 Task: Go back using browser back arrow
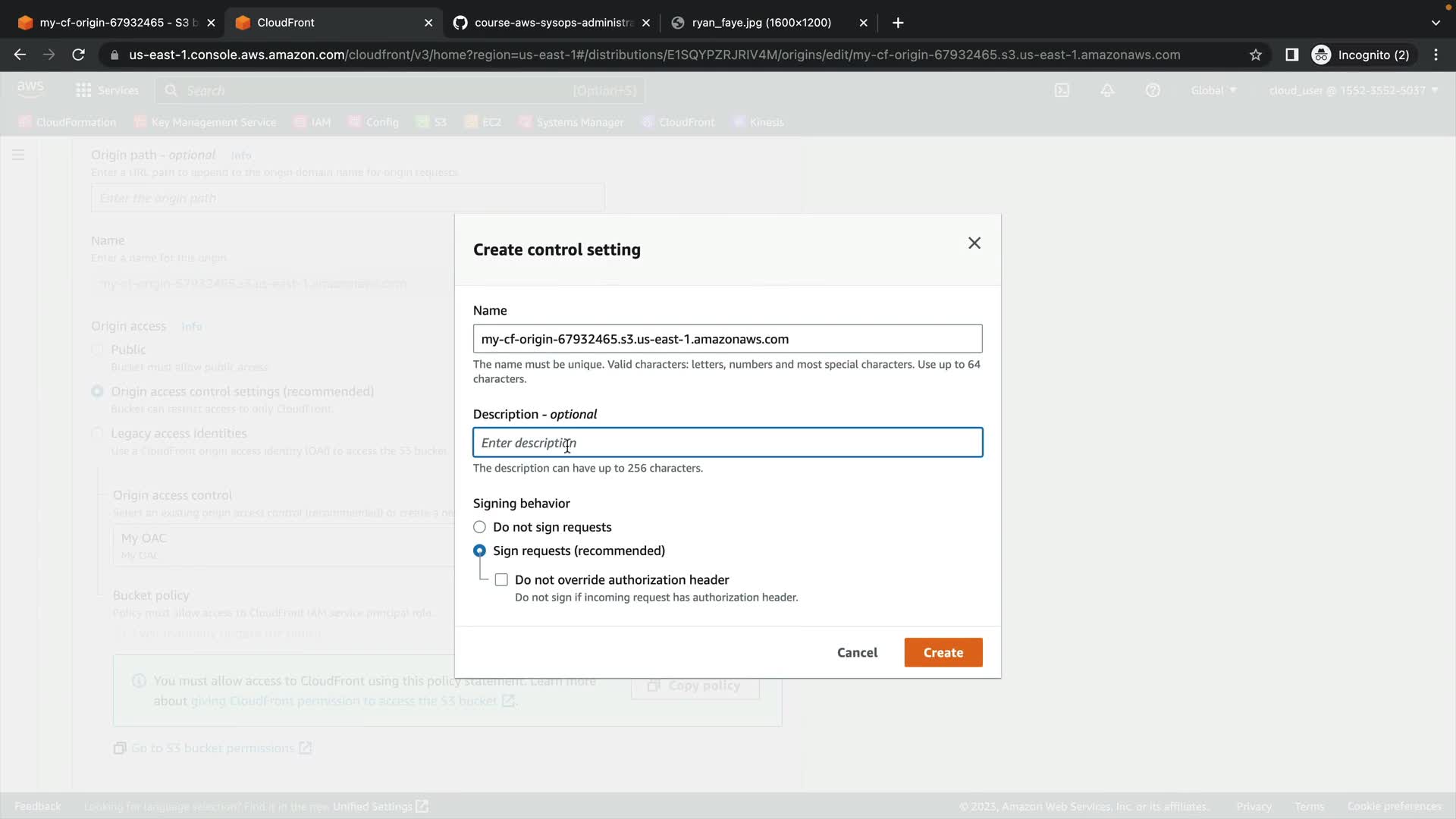[20, 55]
